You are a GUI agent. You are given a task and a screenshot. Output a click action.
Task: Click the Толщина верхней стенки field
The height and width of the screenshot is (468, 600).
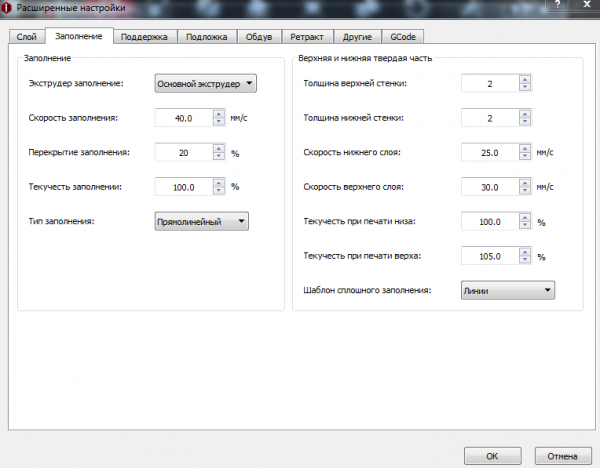point(490,84)
